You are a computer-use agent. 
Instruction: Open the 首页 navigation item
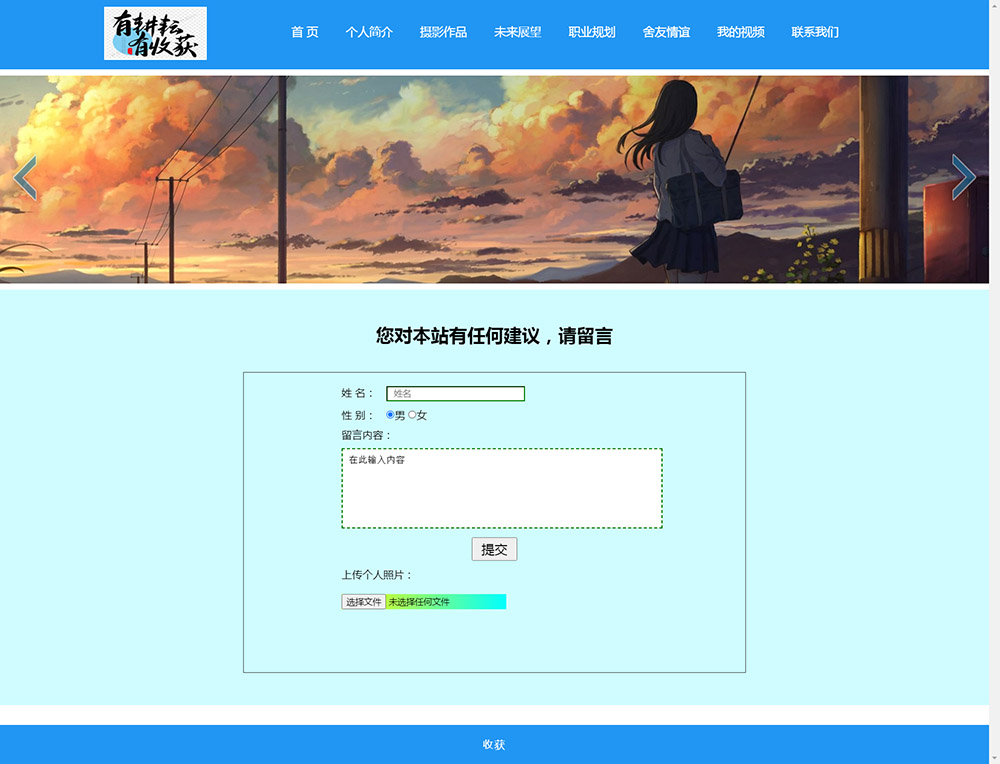point(305,32)
